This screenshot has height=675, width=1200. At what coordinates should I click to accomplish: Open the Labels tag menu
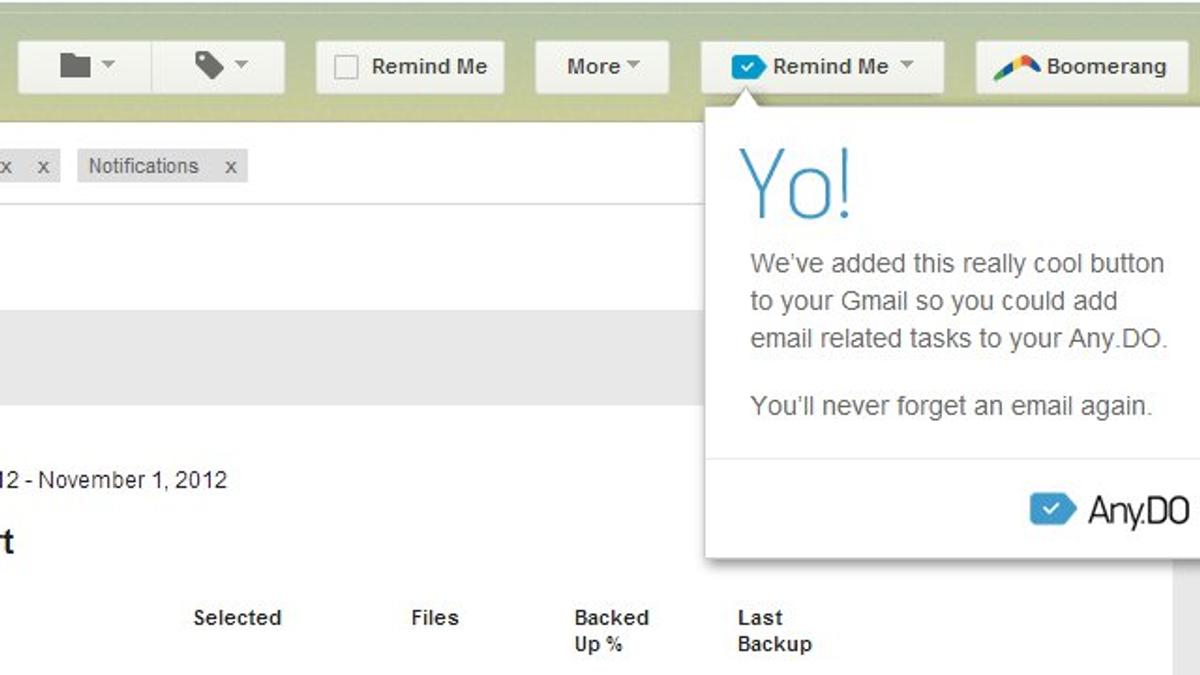pyautogui.click(x=218, y=67)
